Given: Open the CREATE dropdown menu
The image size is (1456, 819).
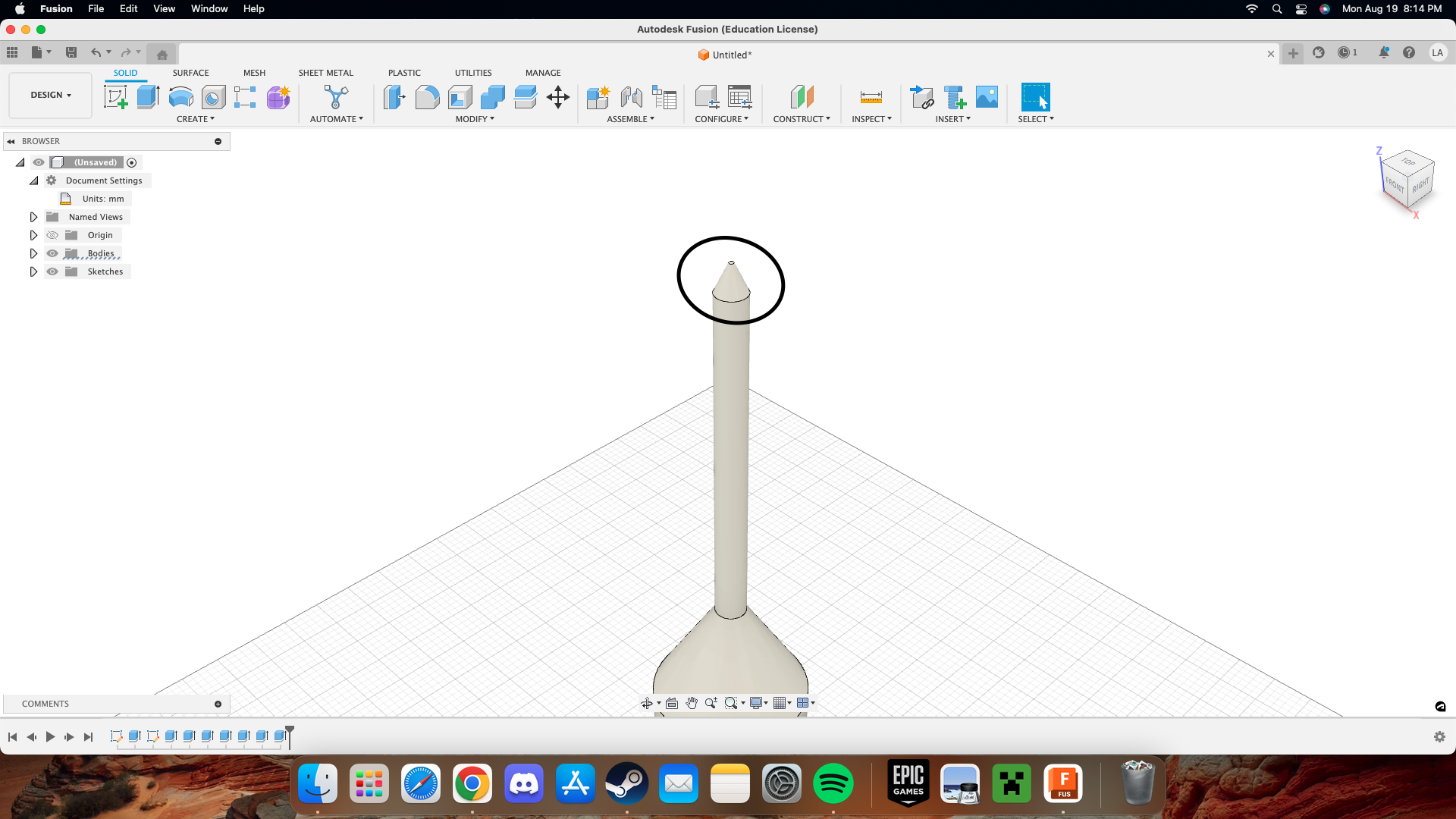Looking at the screenshot, I should [196, 119].
